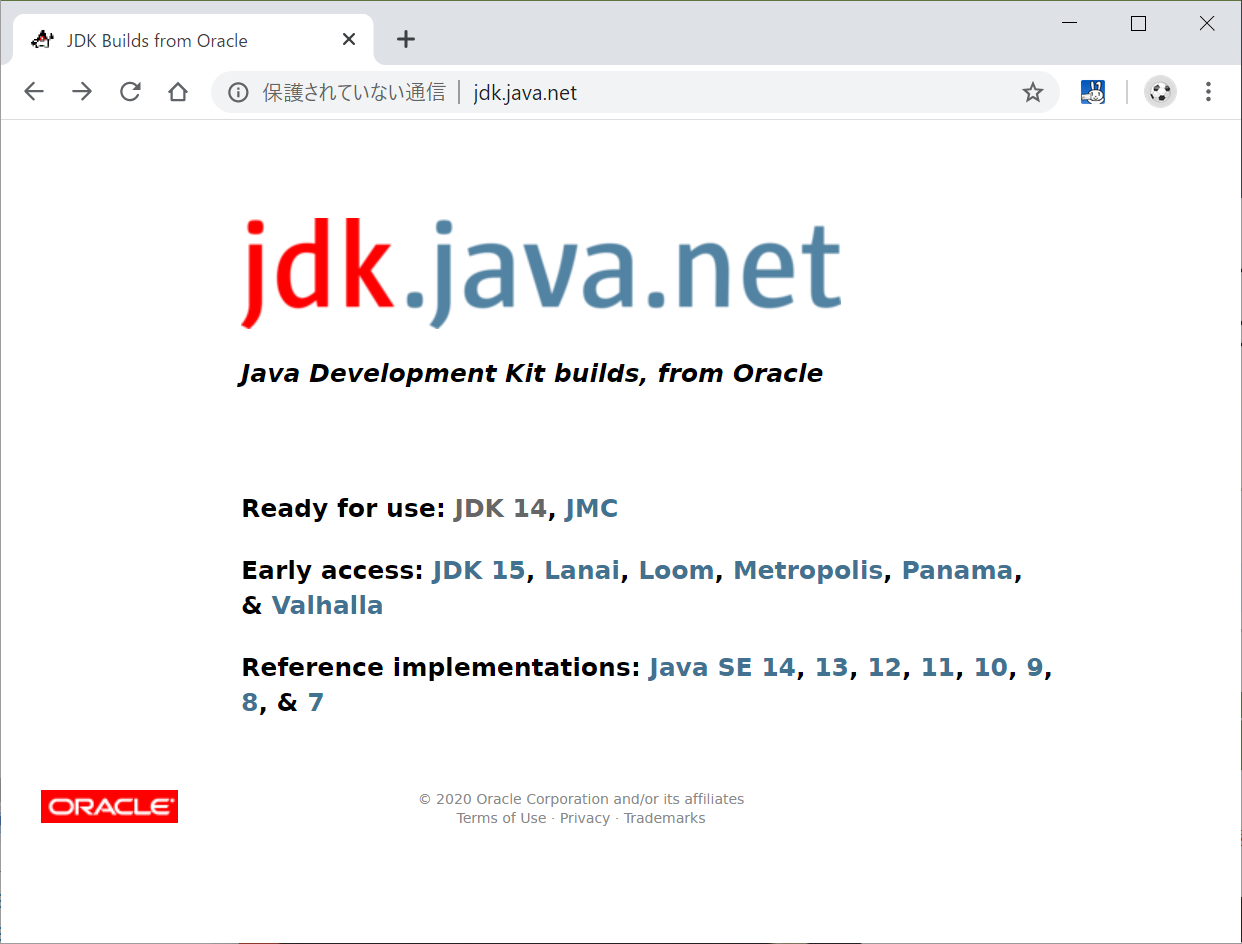This screenshot has width=1242, height=944.
Task: Focus the jdk.java.net address bar
Action: (634, 92)
